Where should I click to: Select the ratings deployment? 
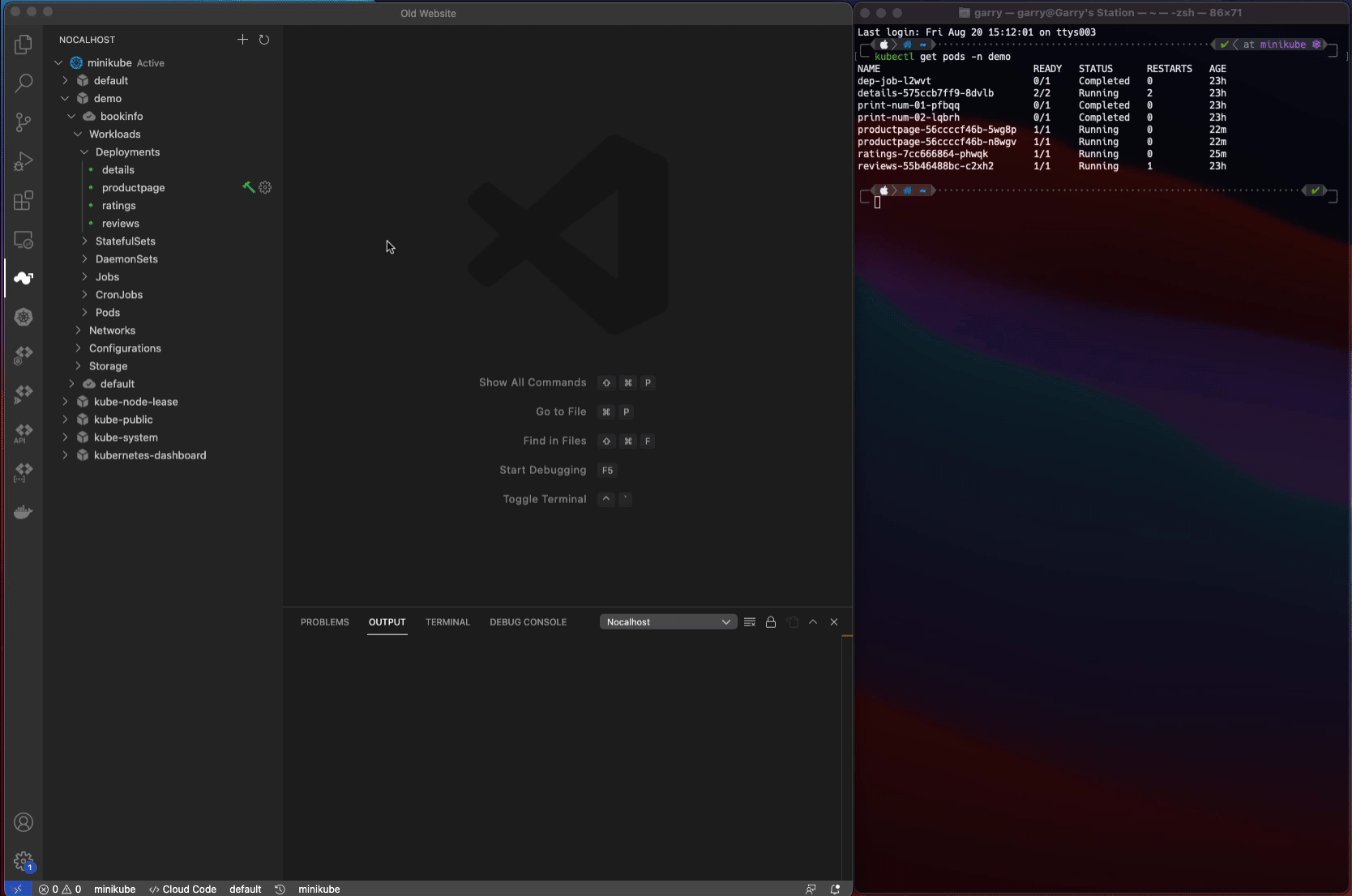coord(119,205)
